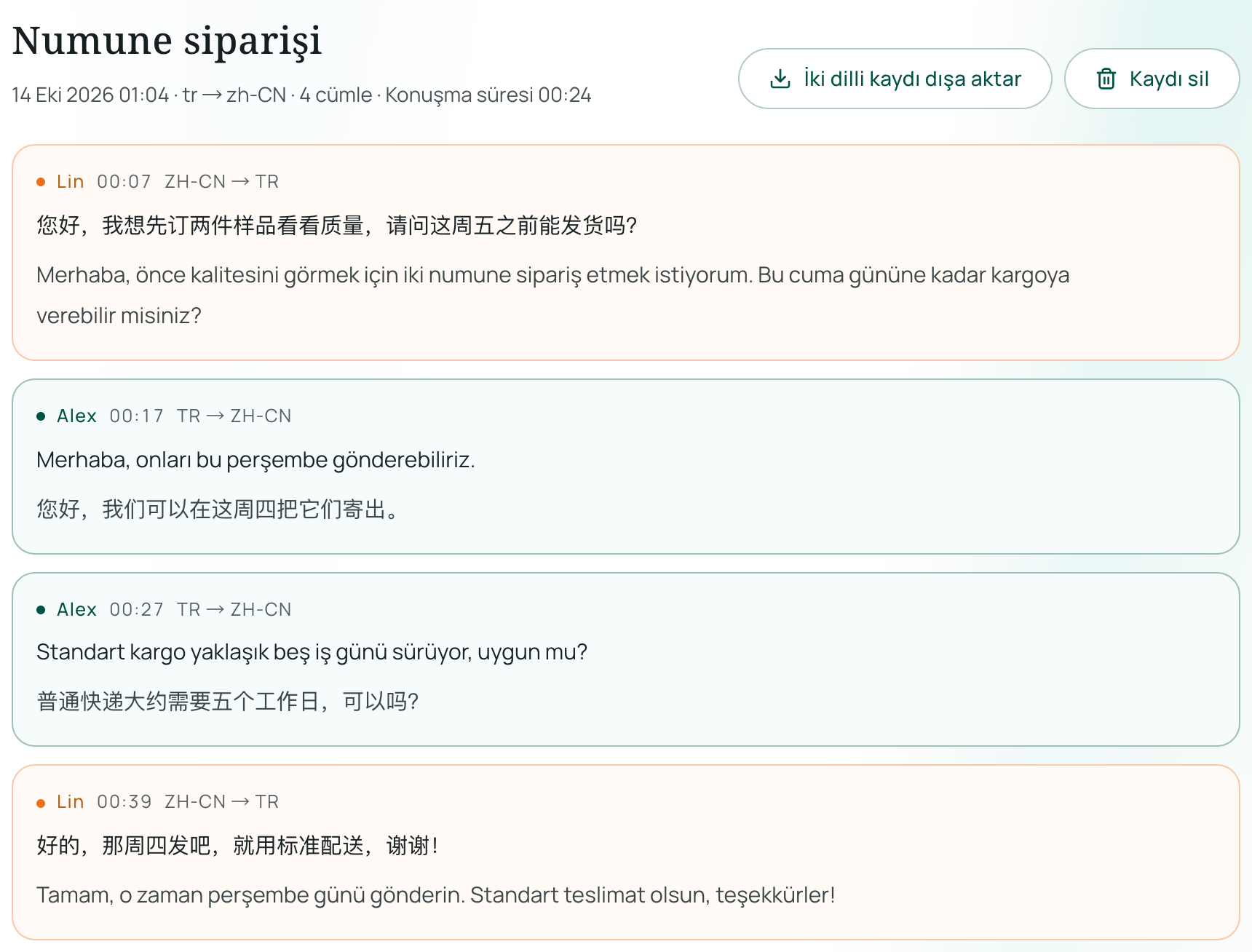Click the 00:17 timestamp
This screenshot has height=952, width=1252.
(x=136, y=416)
